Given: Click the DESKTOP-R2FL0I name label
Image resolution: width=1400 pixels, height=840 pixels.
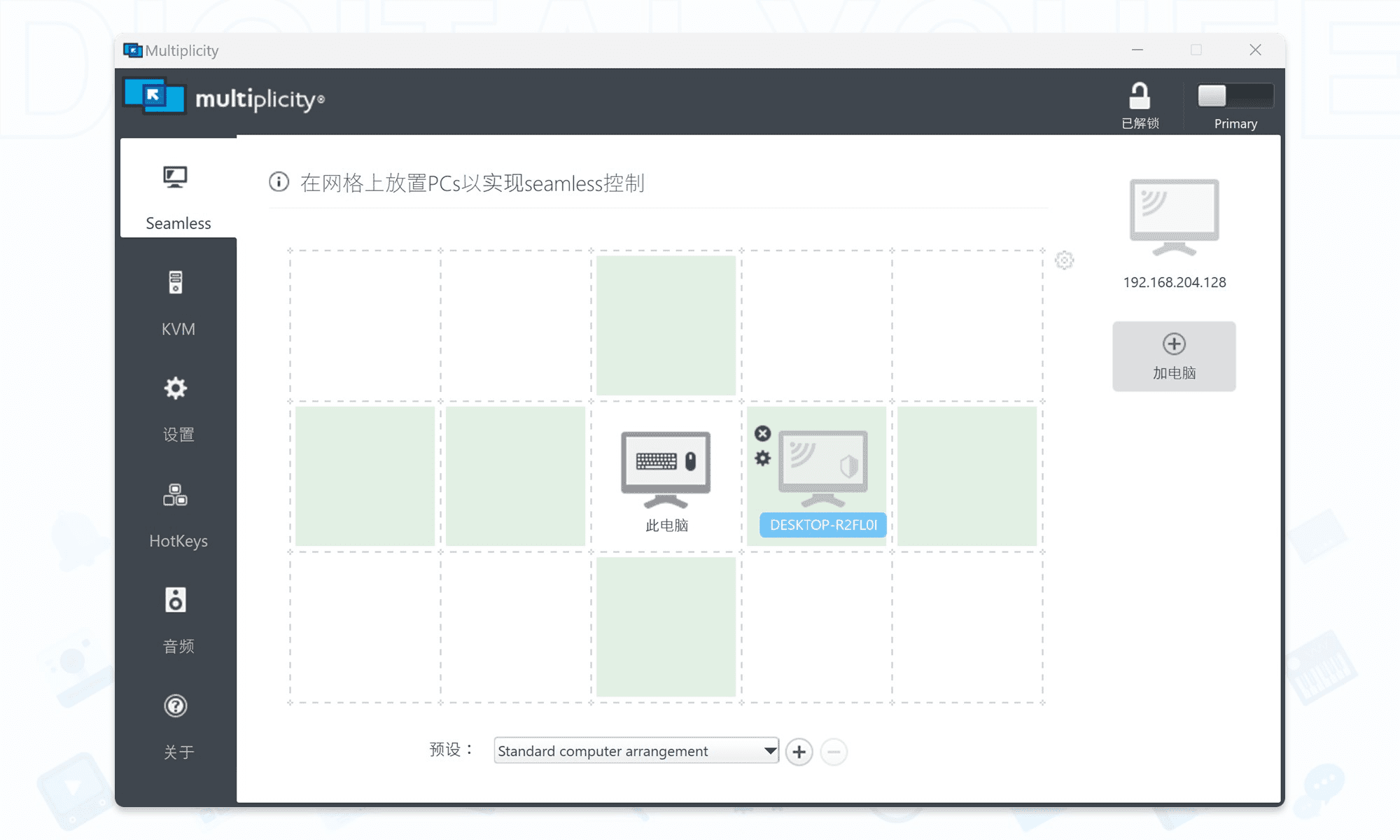Looking at the screenshot, I should pyautogui.click(x=822, y=524).
